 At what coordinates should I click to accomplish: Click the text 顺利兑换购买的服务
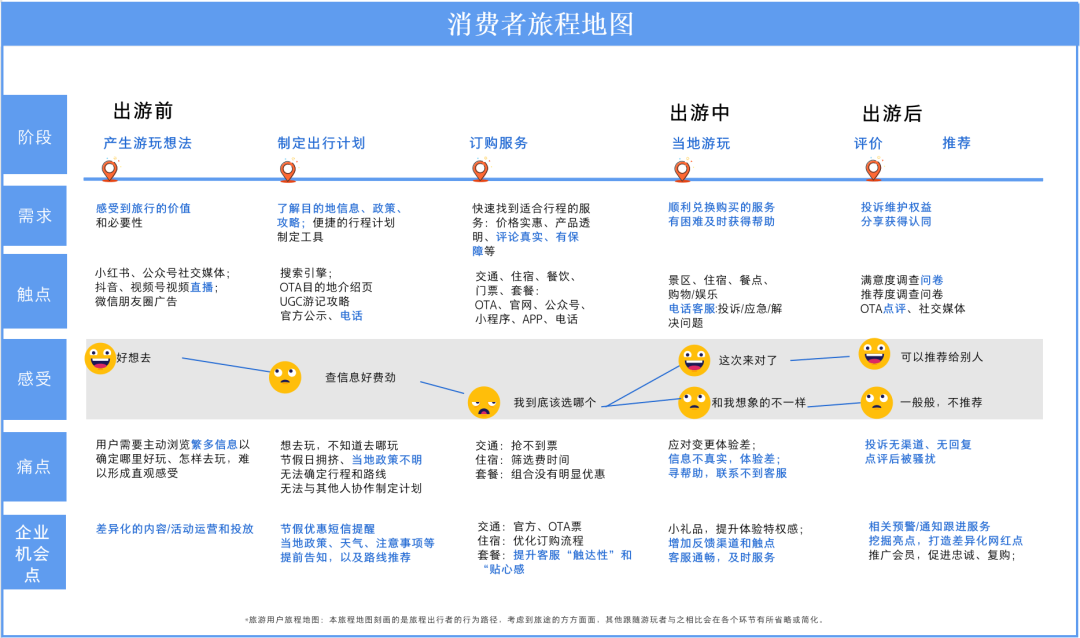(722, 207)
